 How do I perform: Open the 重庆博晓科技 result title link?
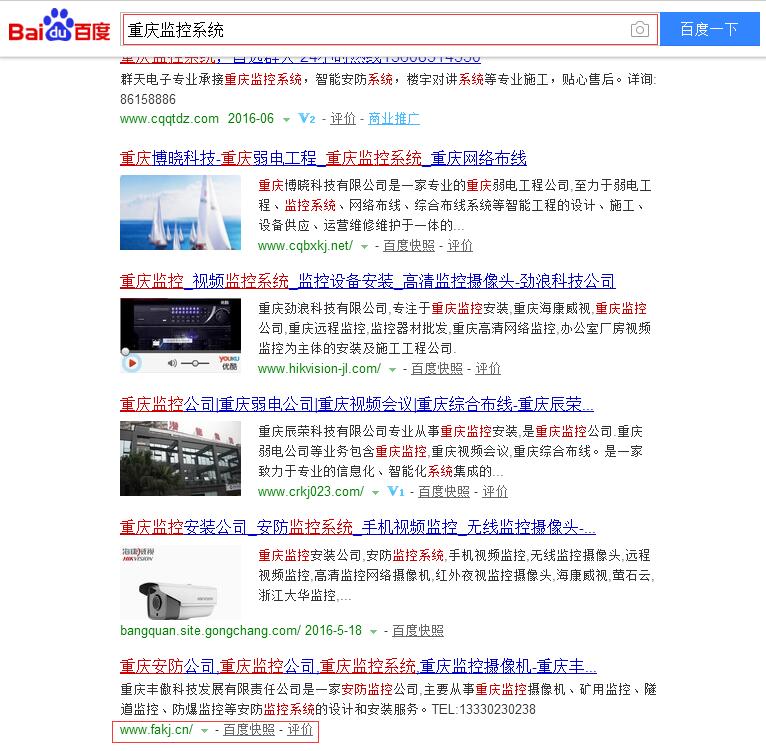[322, 158]
